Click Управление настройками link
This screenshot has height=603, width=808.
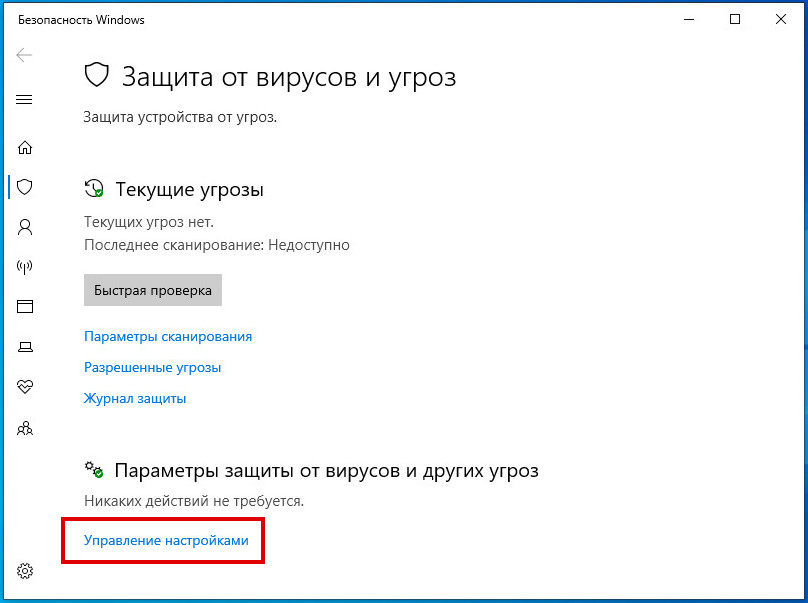pos(166,540)
